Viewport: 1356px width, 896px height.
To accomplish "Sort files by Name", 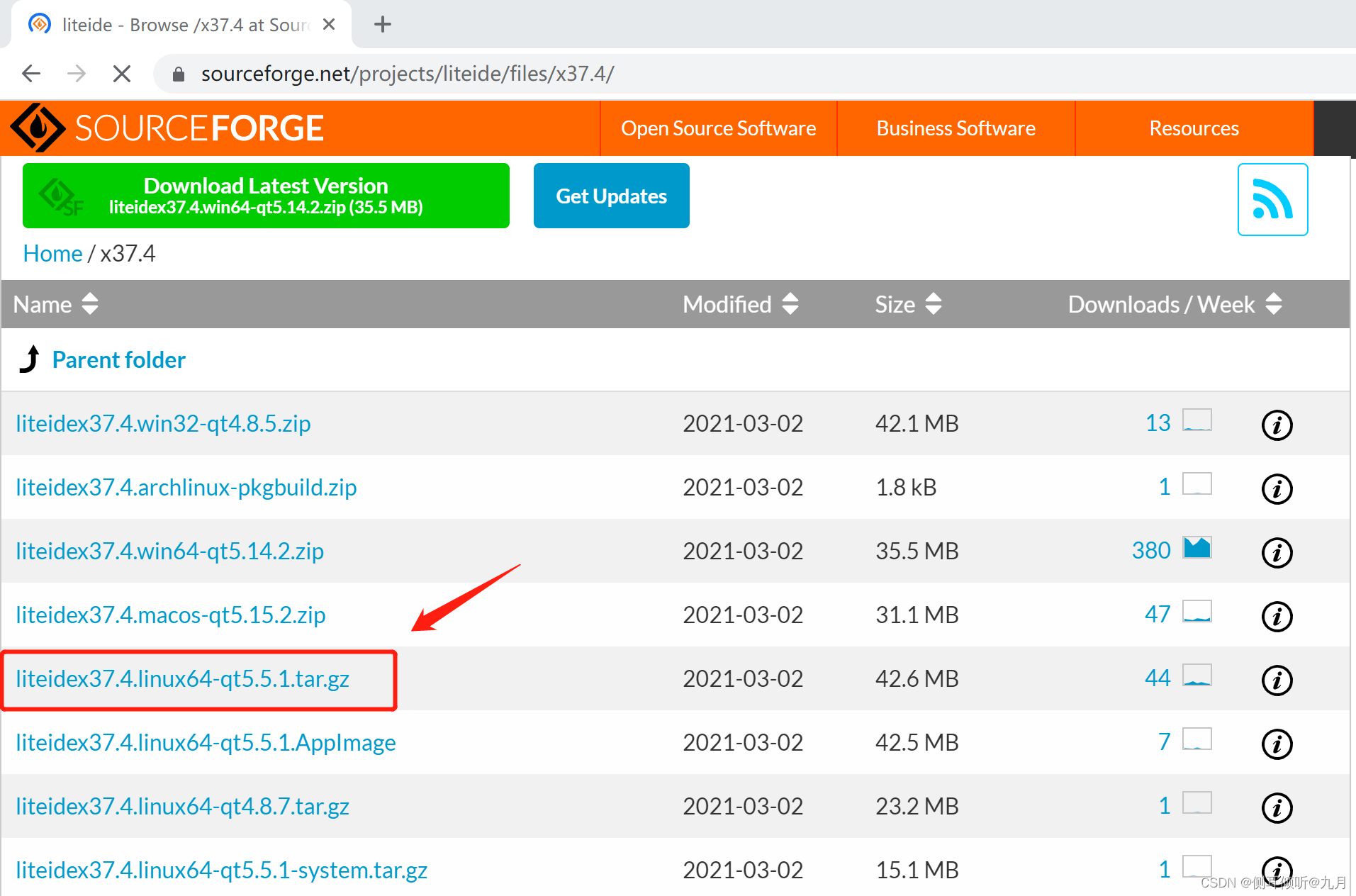I will [55, 304].
